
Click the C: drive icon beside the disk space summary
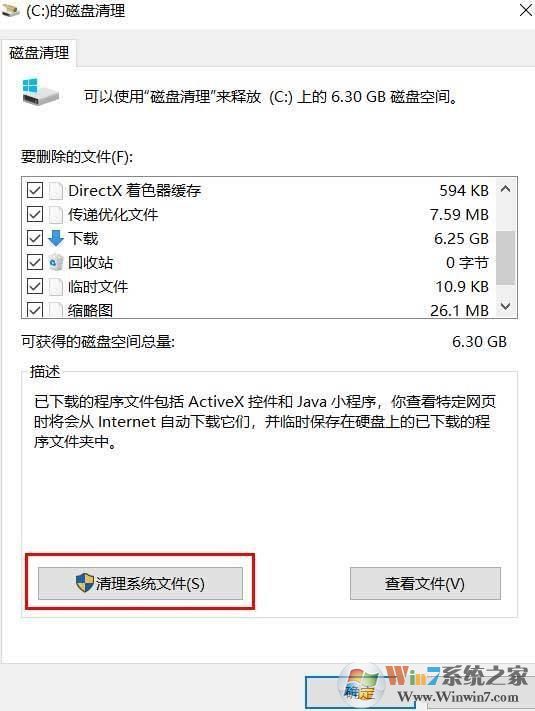pyautogui.click(x=40, y=92)
